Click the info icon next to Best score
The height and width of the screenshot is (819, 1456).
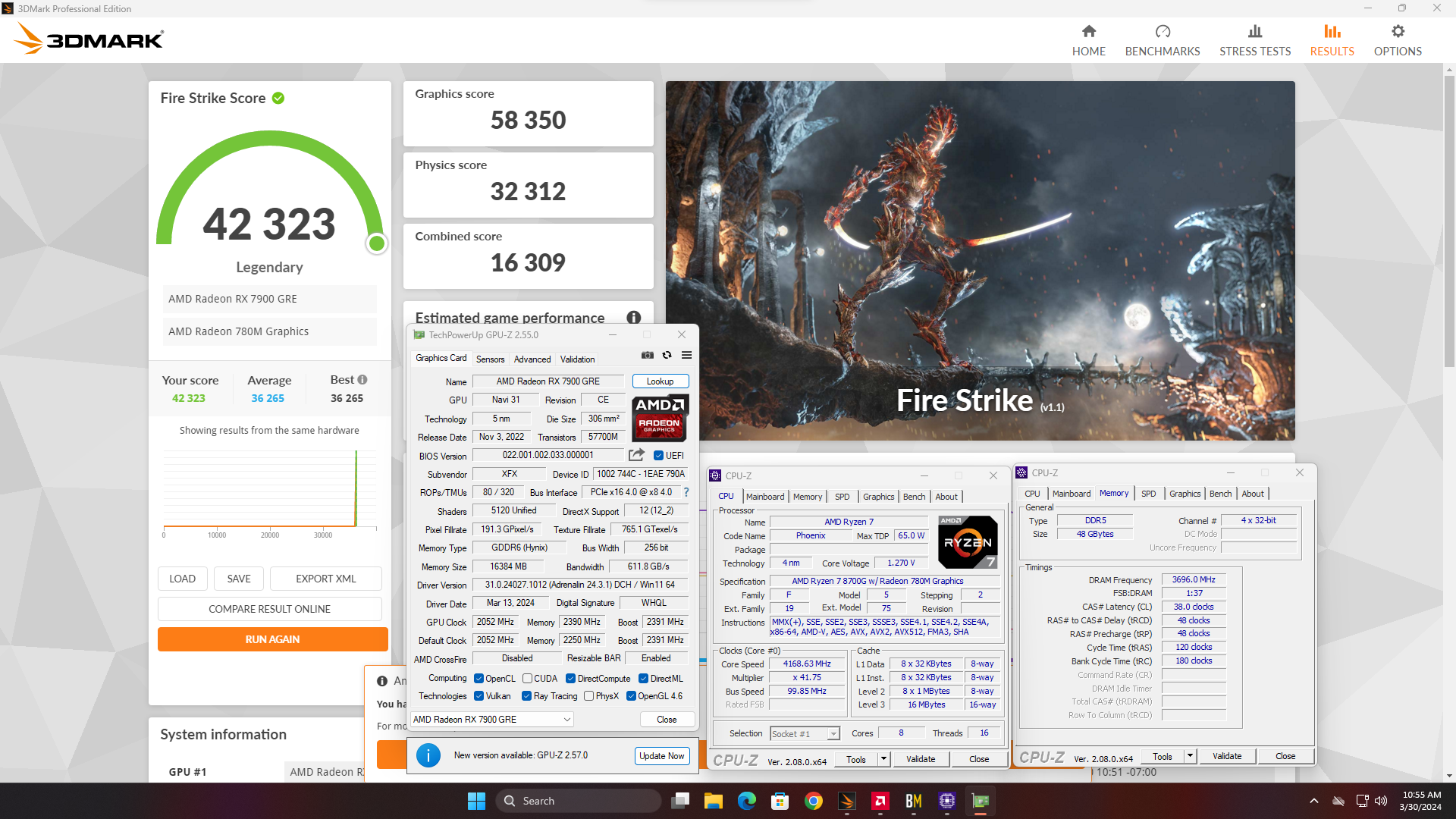(362, 380)
